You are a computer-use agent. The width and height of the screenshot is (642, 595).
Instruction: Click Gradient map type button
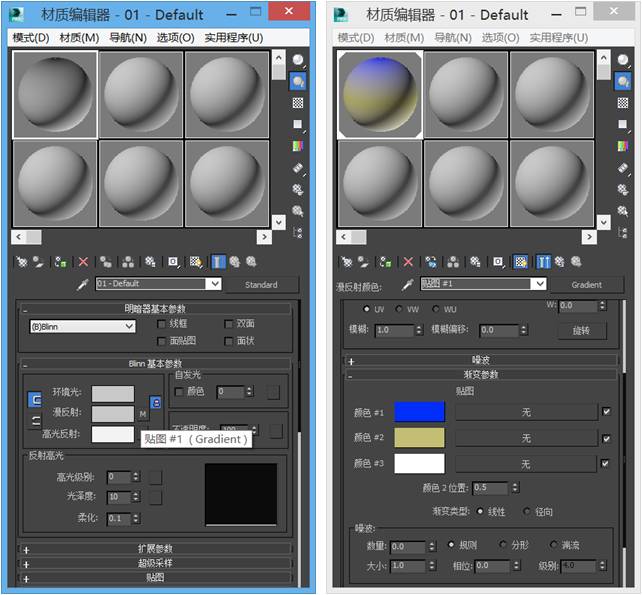[586, 285]
